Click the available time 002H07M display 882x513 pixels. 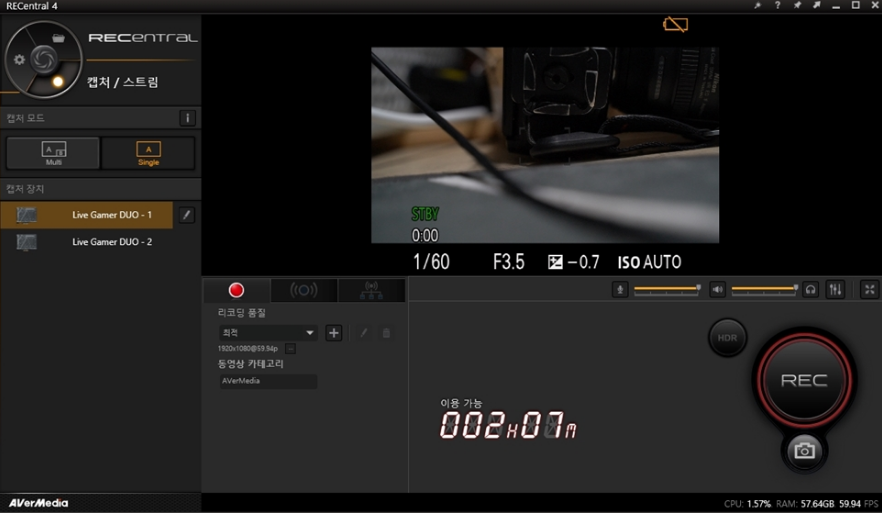[x=508, y=425]
